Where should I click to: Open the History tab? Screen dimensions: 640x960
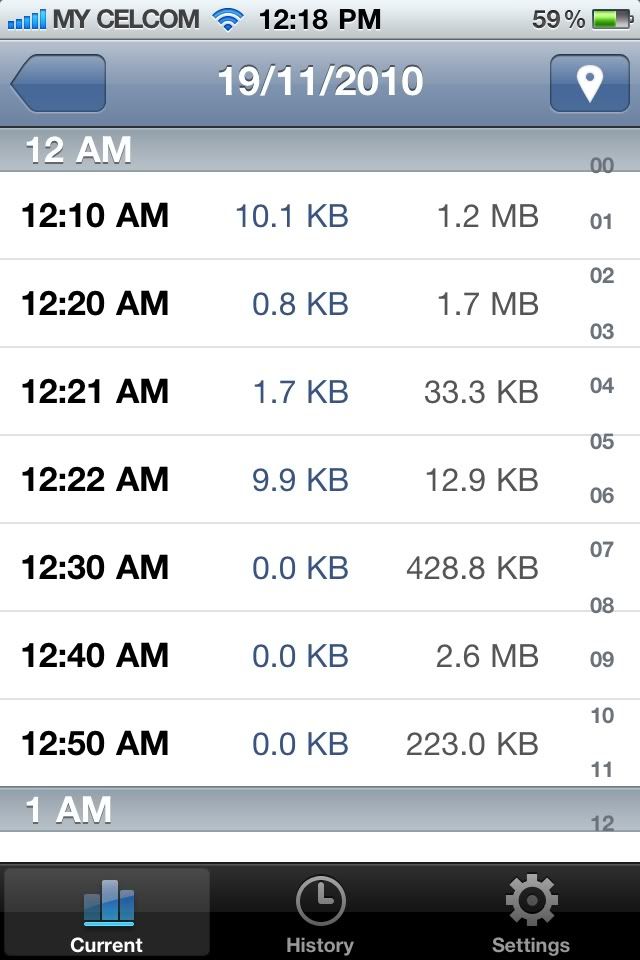click(320, 913)
